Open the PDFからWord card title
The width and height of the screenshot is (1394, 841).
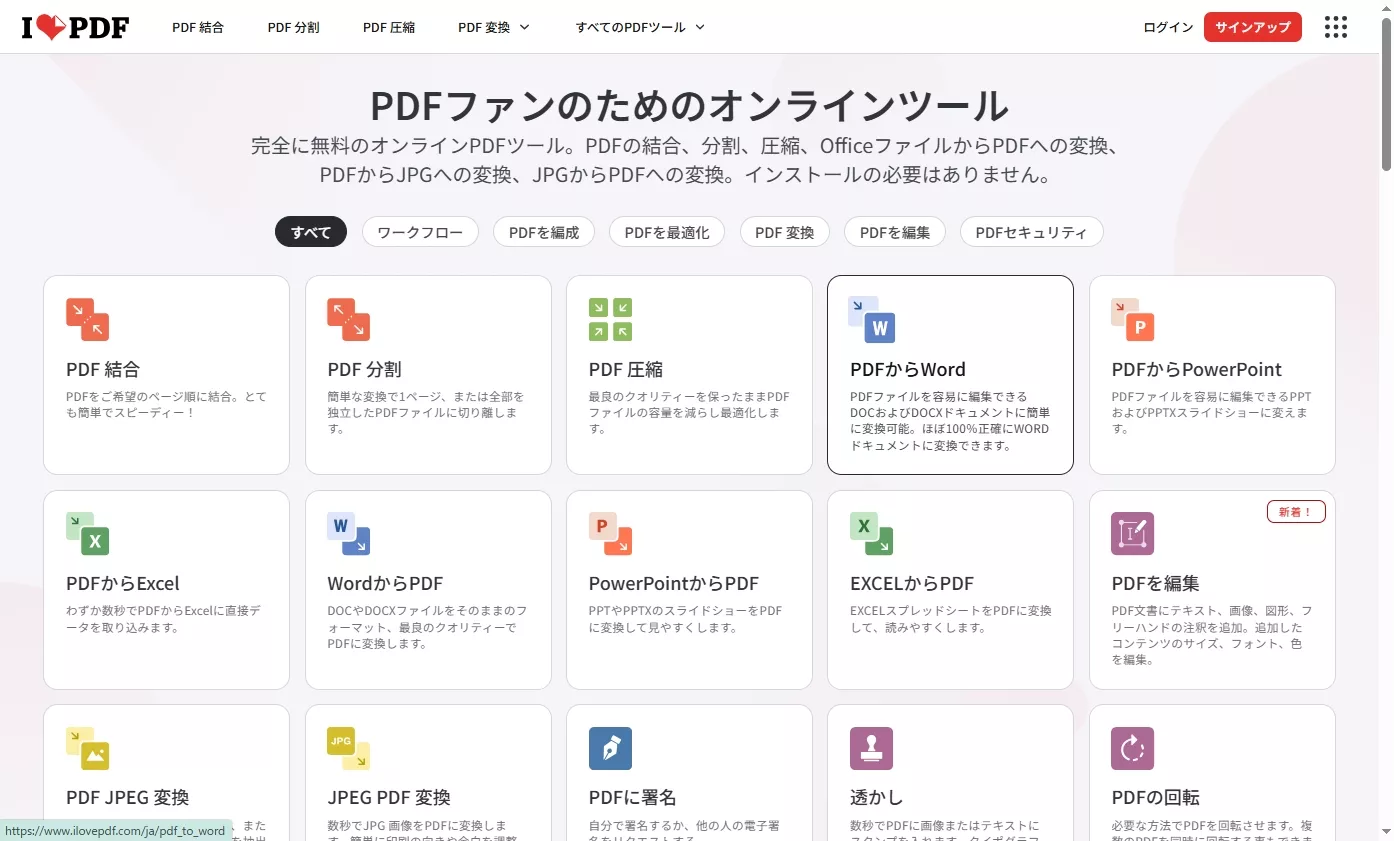908,370
